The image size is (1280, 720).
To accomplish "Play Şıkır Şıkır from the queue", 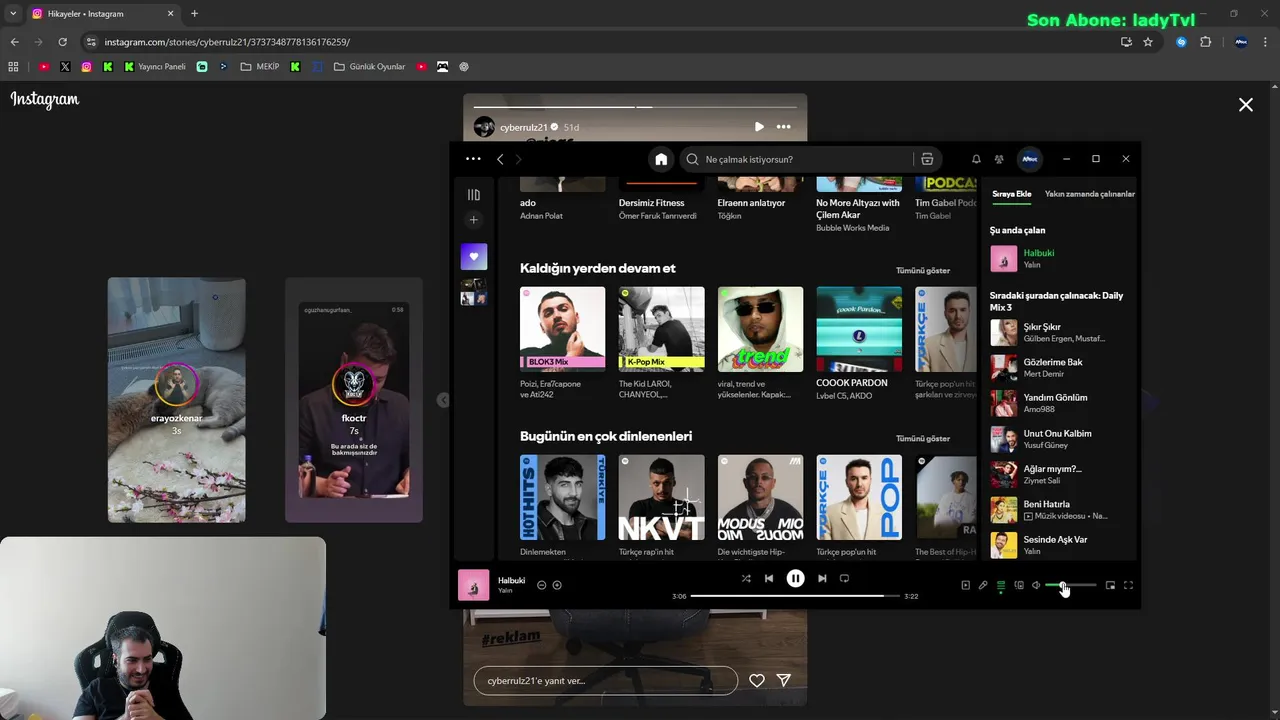I will [x=1058, y=332].
